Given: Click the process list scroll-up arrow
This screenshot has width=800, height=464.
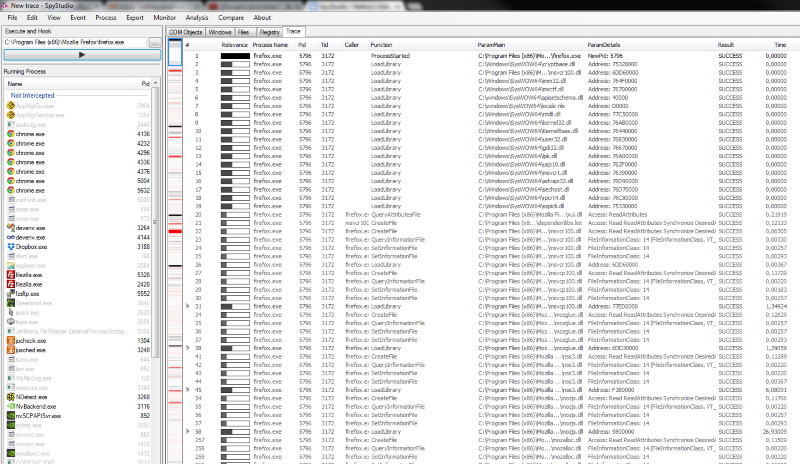Looking at the screenshot, I should click(155, 83).
